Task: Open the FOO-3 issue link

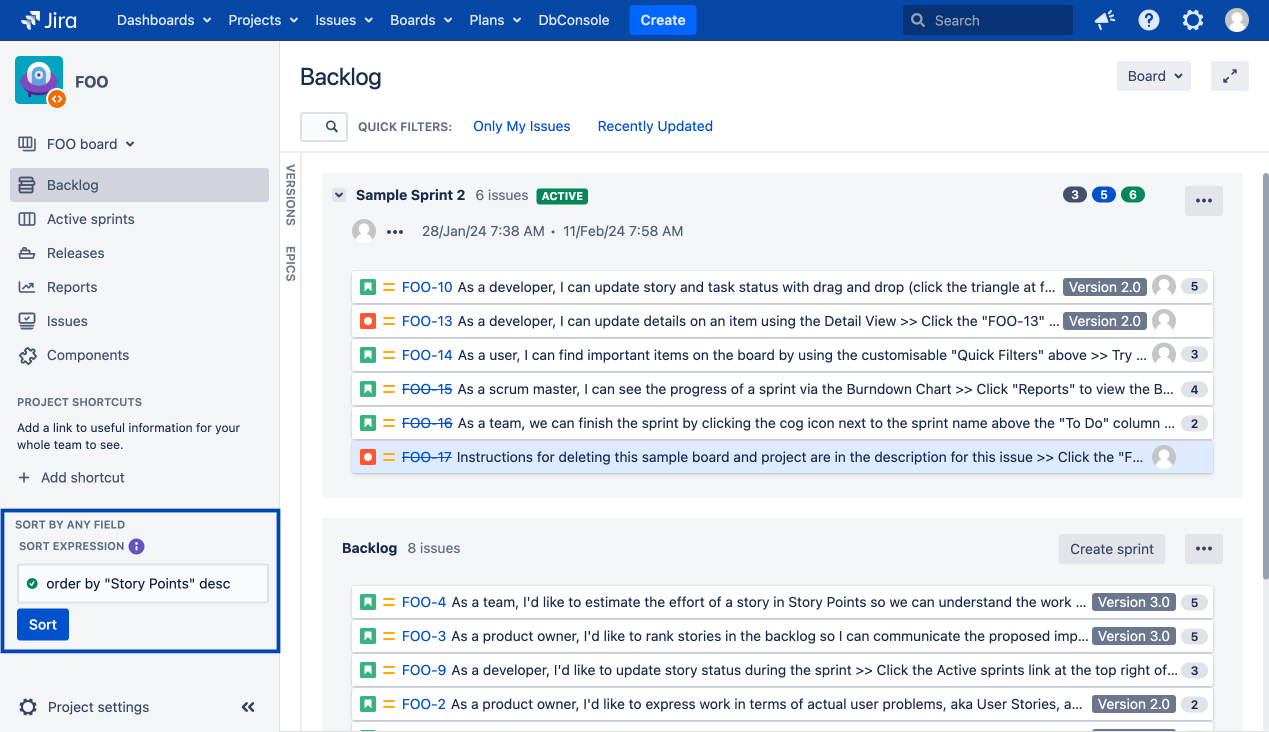Action: [424, 636]
